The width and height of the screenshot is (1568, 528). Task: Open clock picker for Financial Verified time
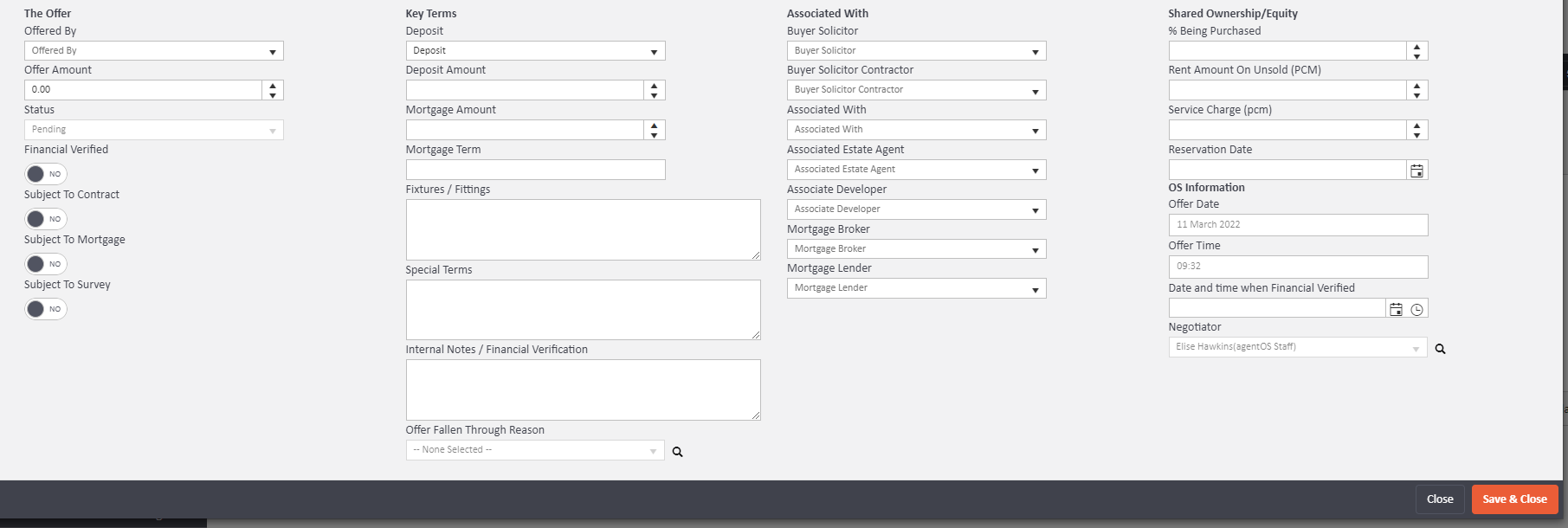(1416, 309)
